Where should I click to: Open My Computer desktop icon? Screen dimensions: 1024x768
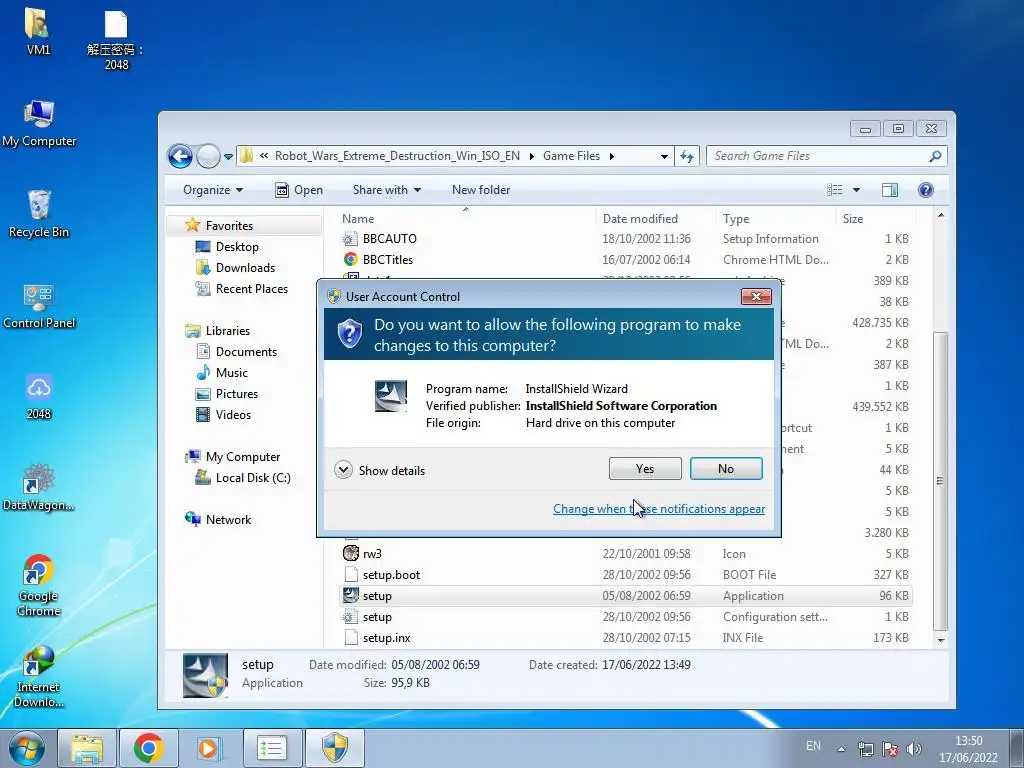point(39,123)
